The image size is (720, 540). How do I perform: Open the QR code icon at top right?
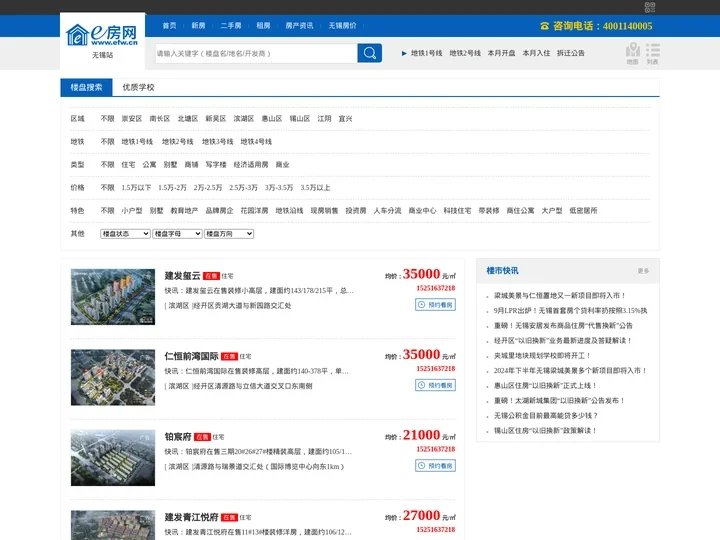click(x=650, y=7)
